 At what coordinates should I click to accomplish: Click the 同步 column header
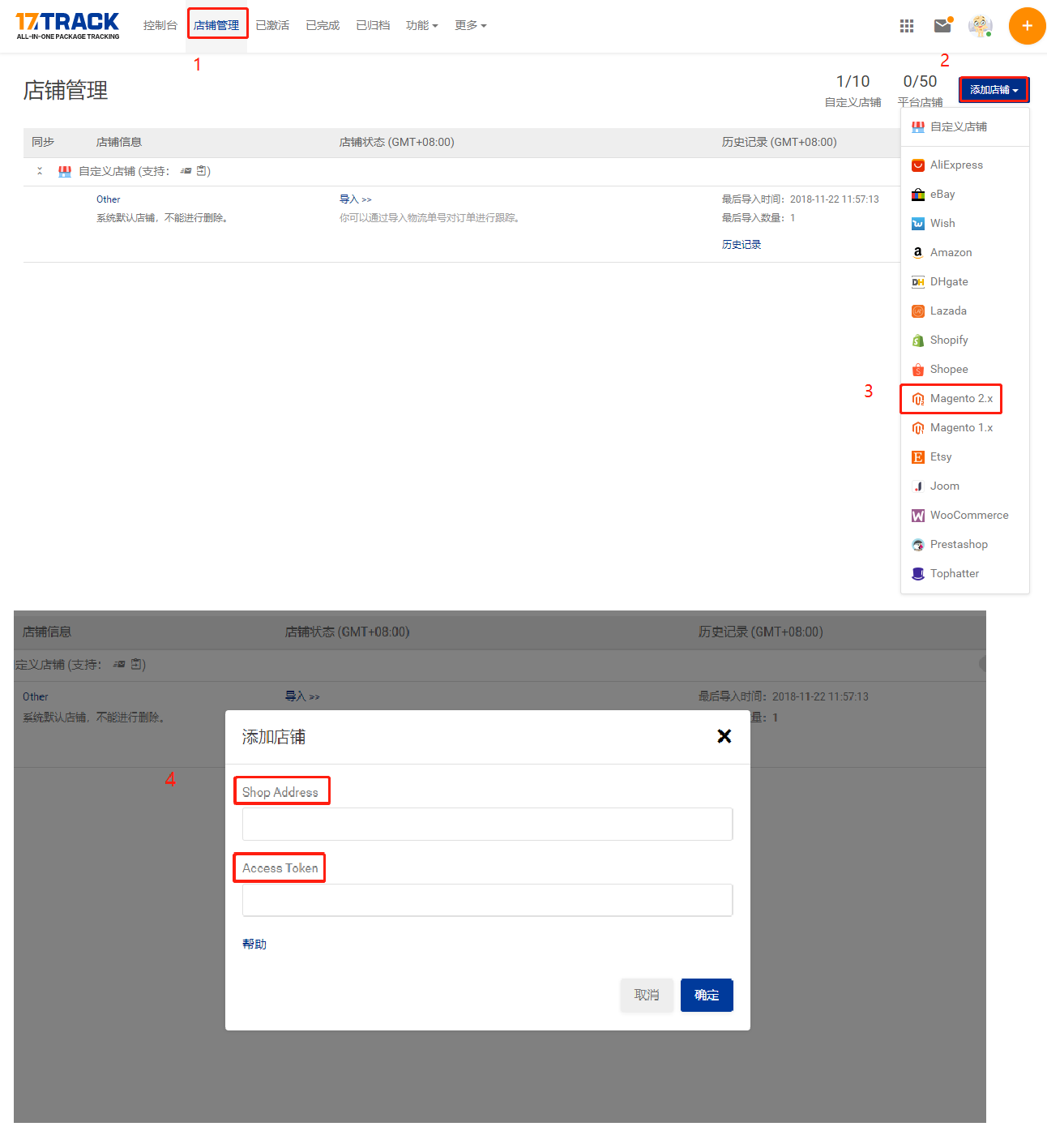click(x=43, y=142)
